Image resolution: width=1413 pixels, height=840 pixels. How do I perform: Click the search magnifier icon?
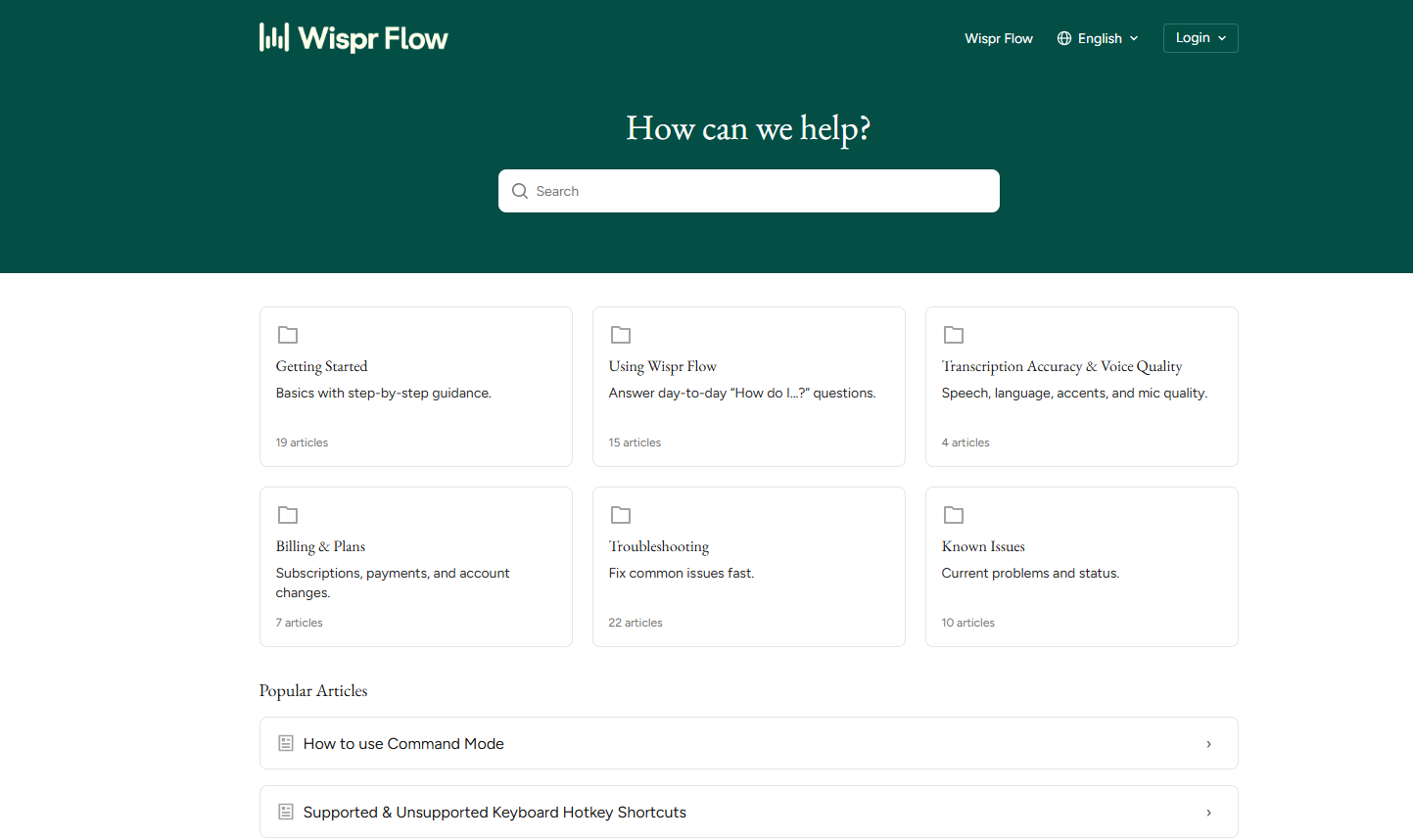520,191
